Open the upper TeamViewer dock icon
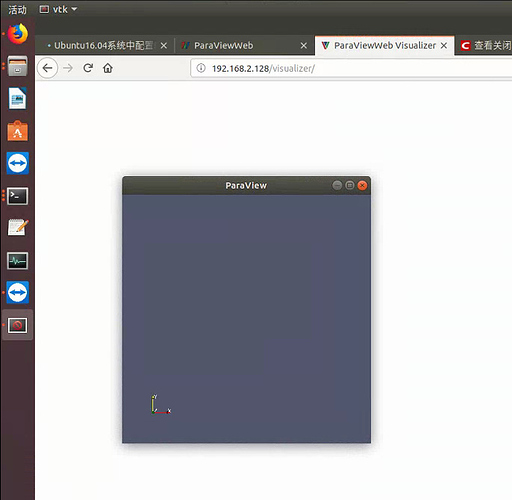Viewport: 512px width, 500px height. pyautogui.click(x=18, y=163)
